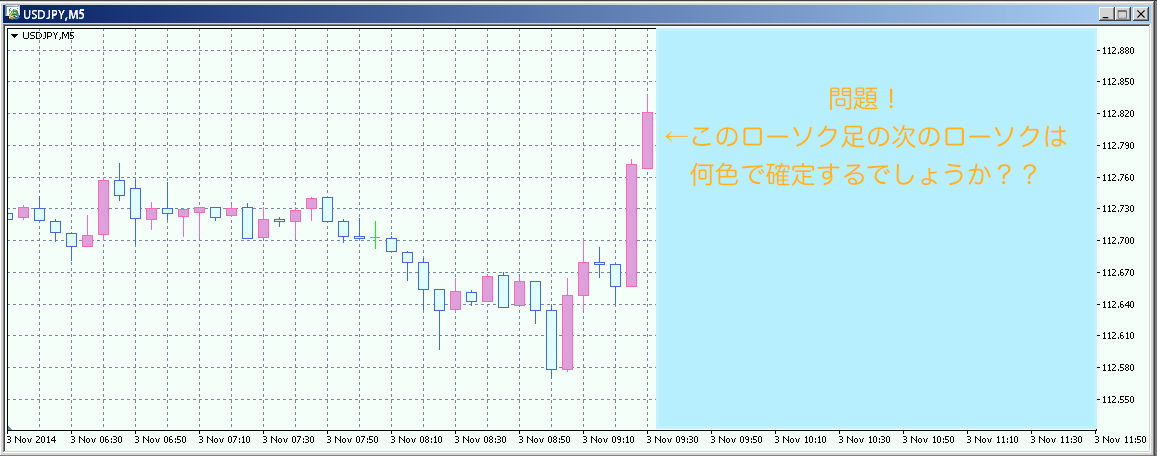This screenshot has width=1157, height=456.
Task: Click the 3 Nov 07:50 time label
Action: (353, 439)
